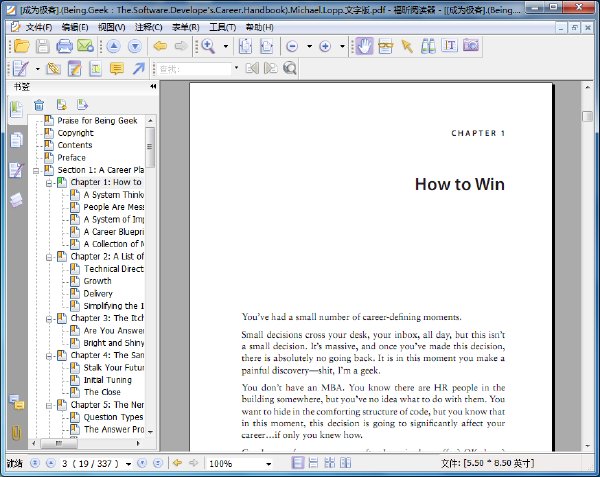Open the 注释(C) menu
Image resolution: width=600 pixels, height=477 pixels.
(148, 27)
